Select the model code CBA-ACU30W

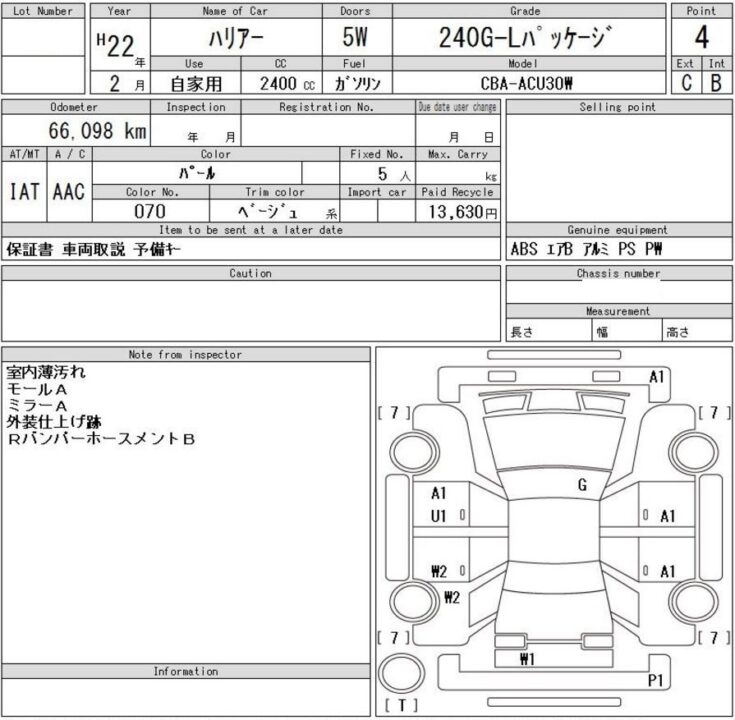[x=526, y=83]
